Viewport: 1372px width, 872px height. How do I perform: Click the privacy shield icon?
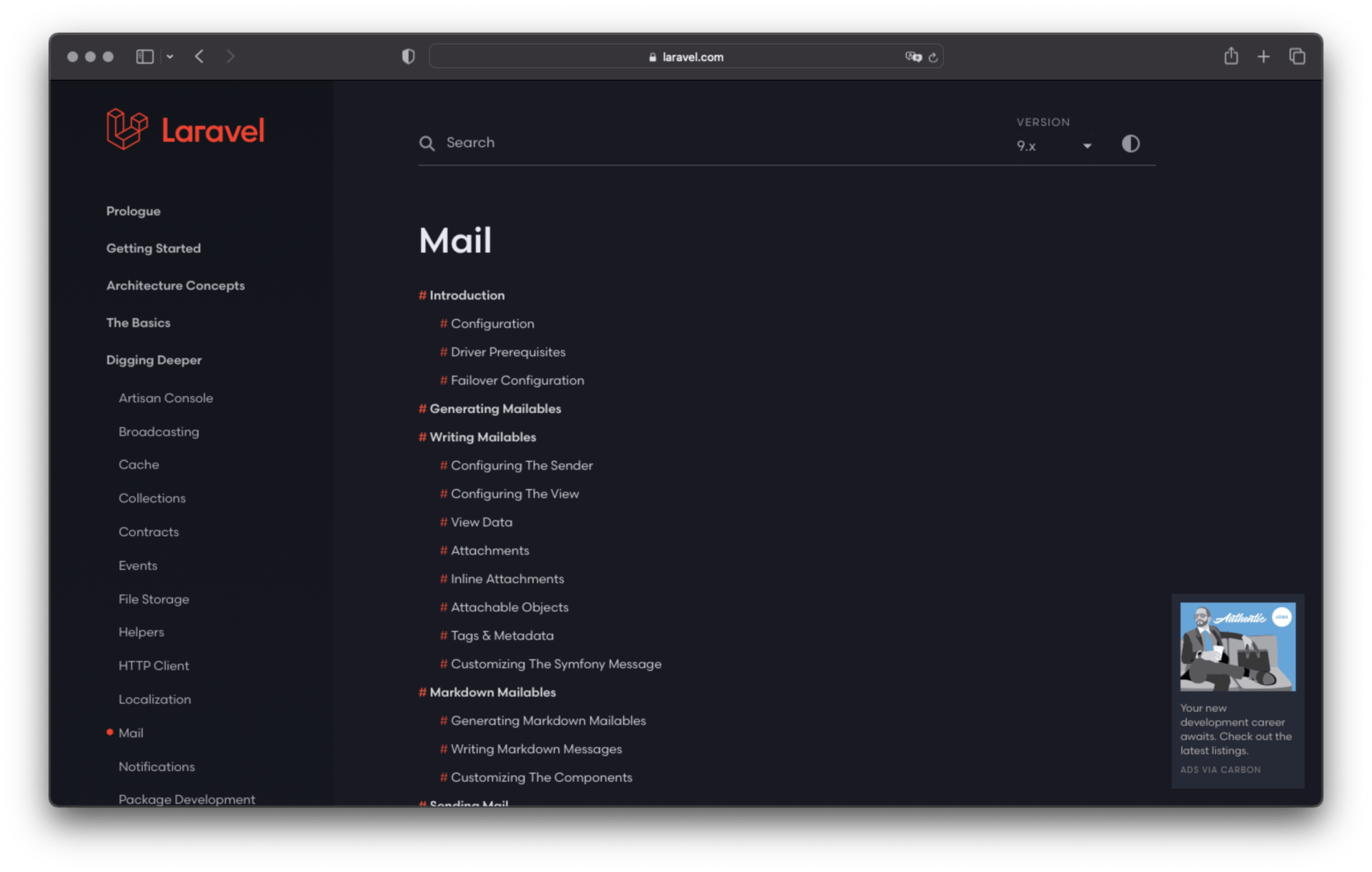[x=408, y=56]
